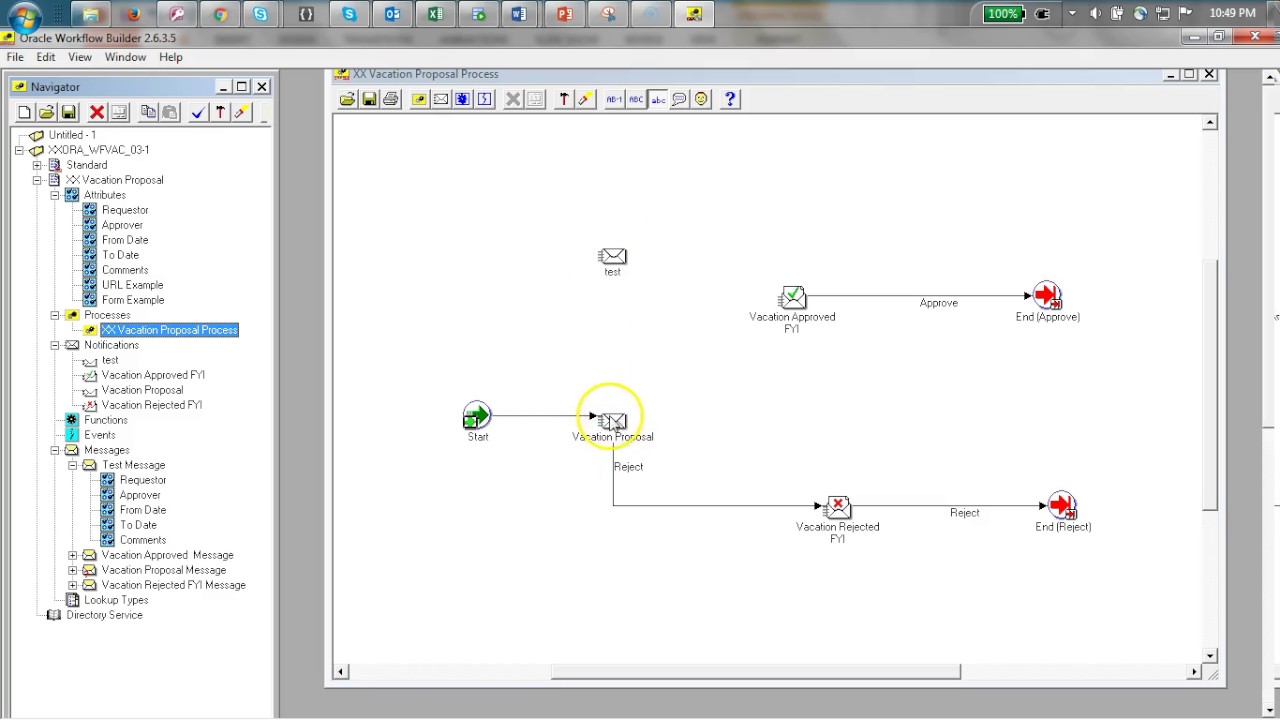This screenshot has height=720, width=1280.
Task: Click the hammer Quick Start icon in Navigator
Action: (x=220, y=113)
